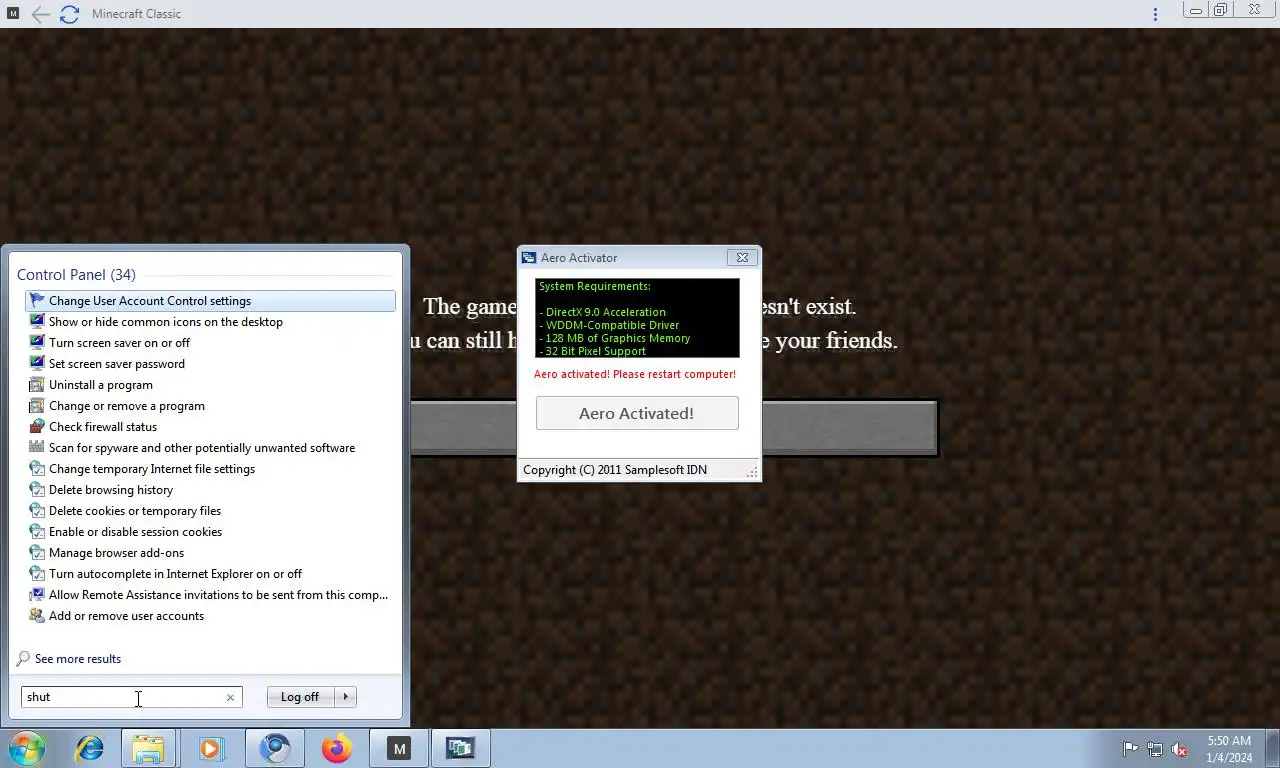Clear the search box with the X
Screen dimensions: 1280x768
tap(230, 697)
